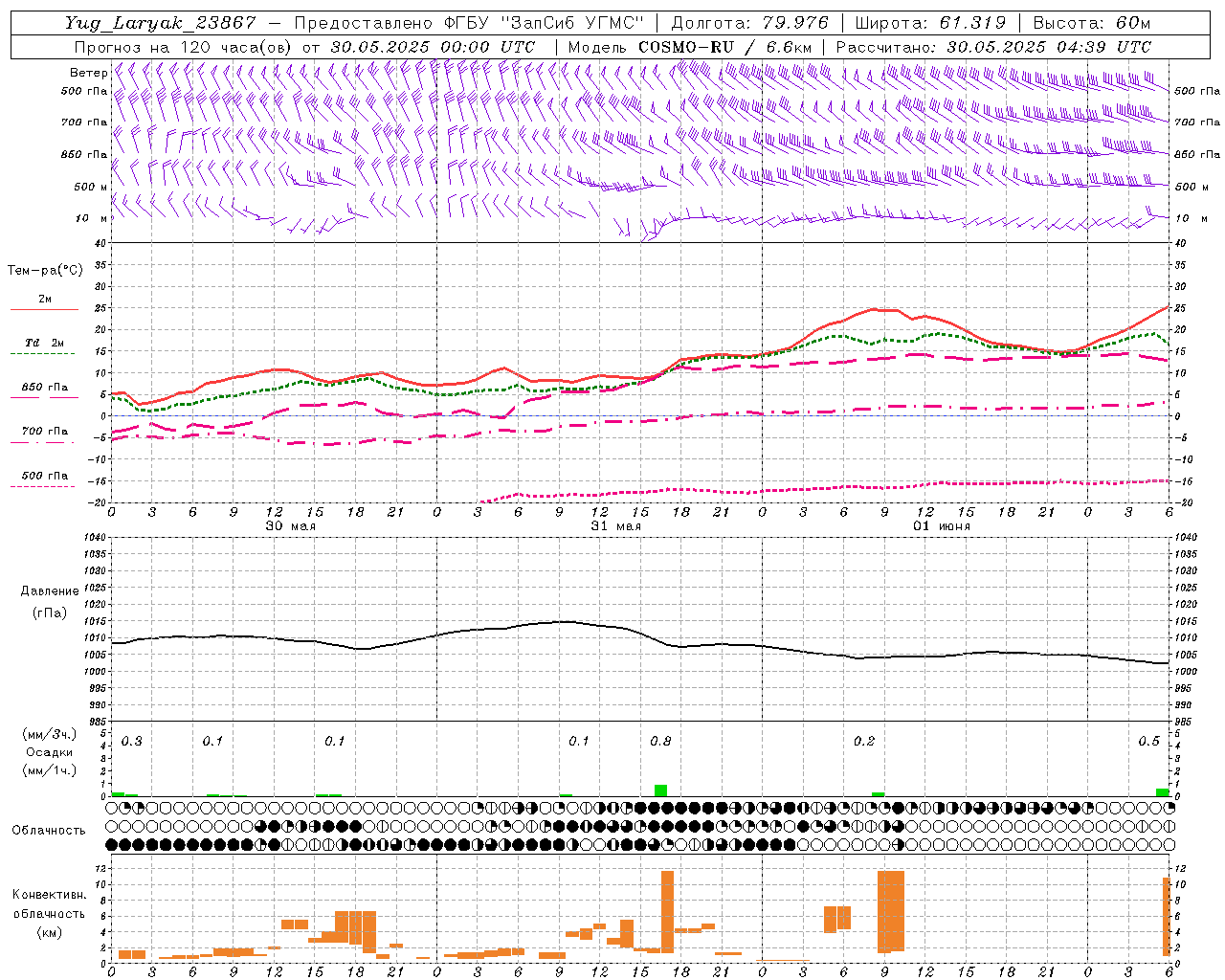
Task: Click the elevation text Высота: 60м
Action: coord(1091,23)
